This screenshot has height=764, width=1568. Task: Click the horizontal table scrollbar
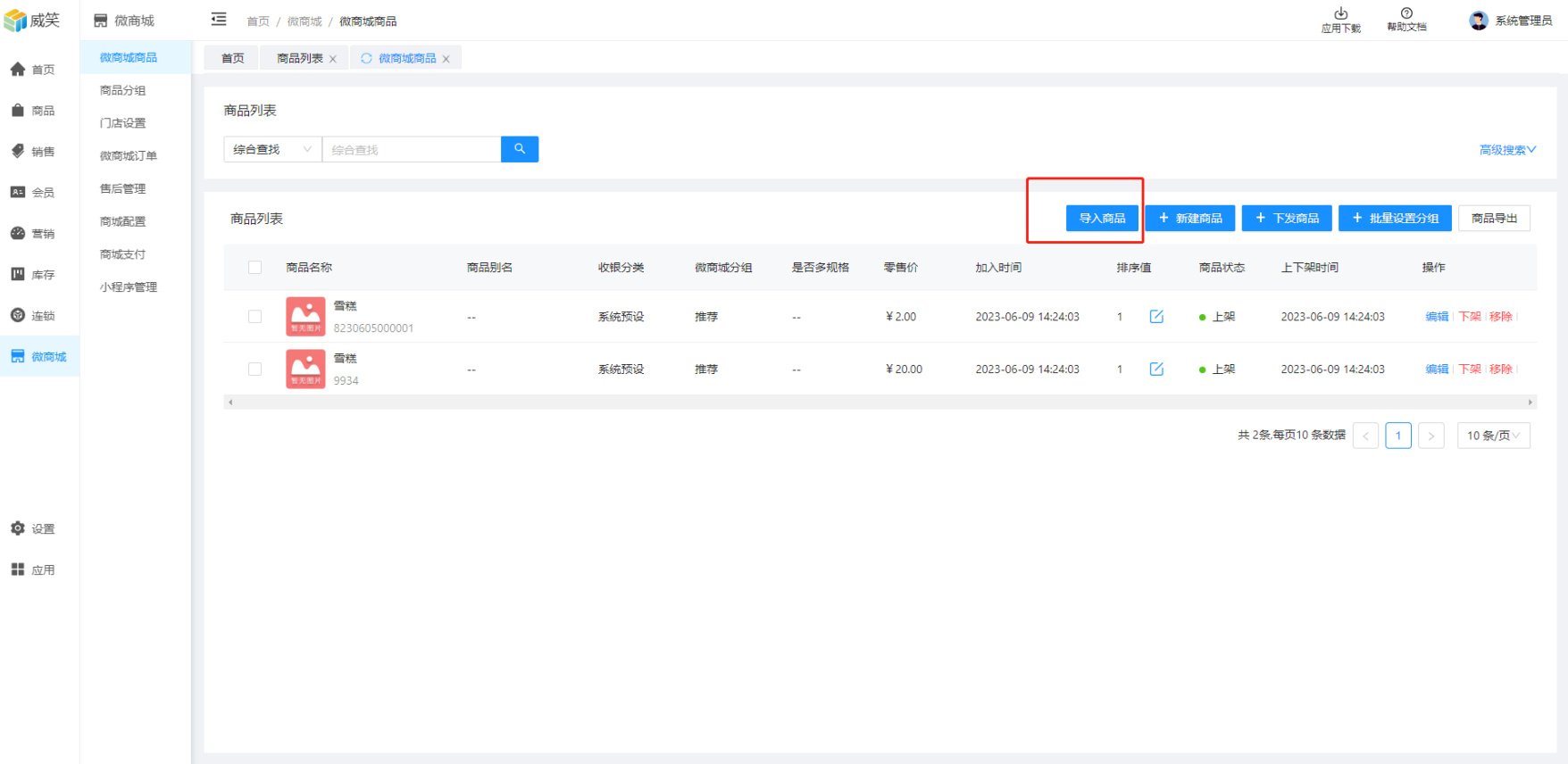[x=880, y=403]
